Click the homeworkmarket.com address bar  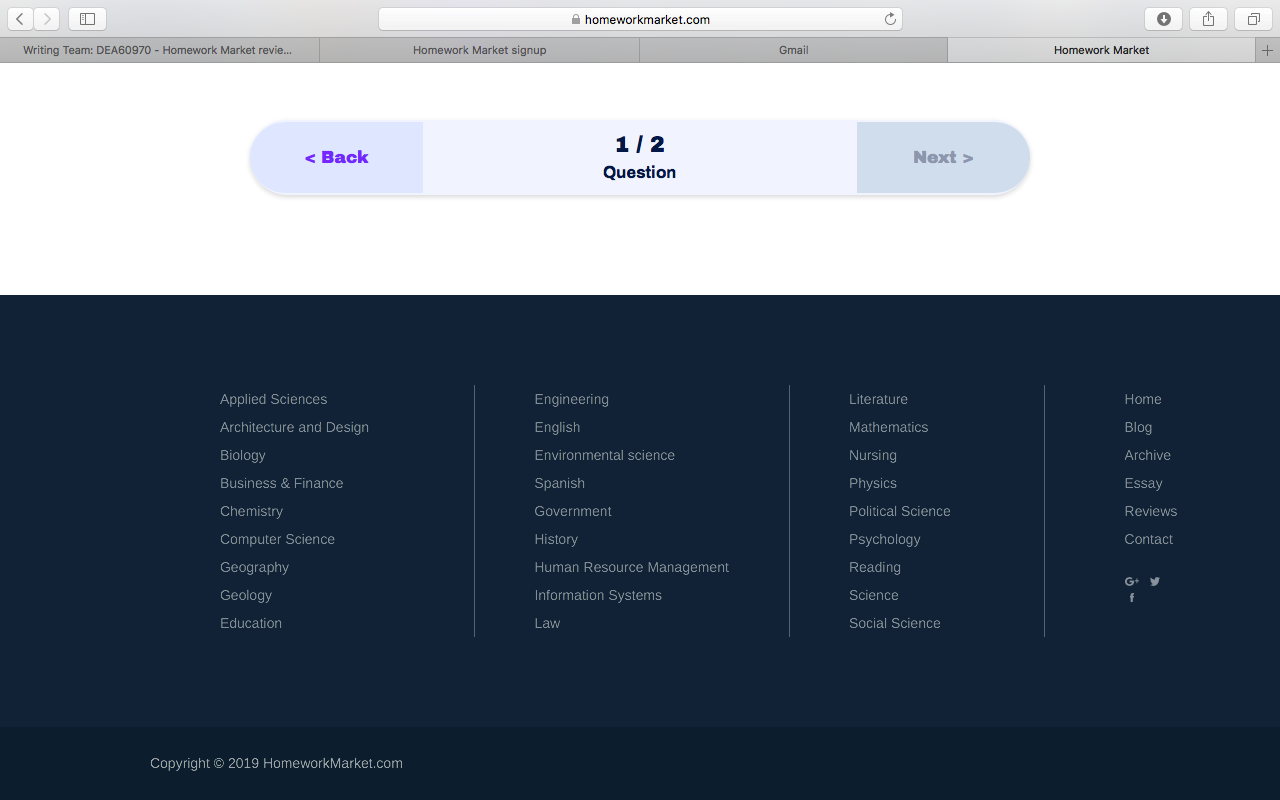640,19
